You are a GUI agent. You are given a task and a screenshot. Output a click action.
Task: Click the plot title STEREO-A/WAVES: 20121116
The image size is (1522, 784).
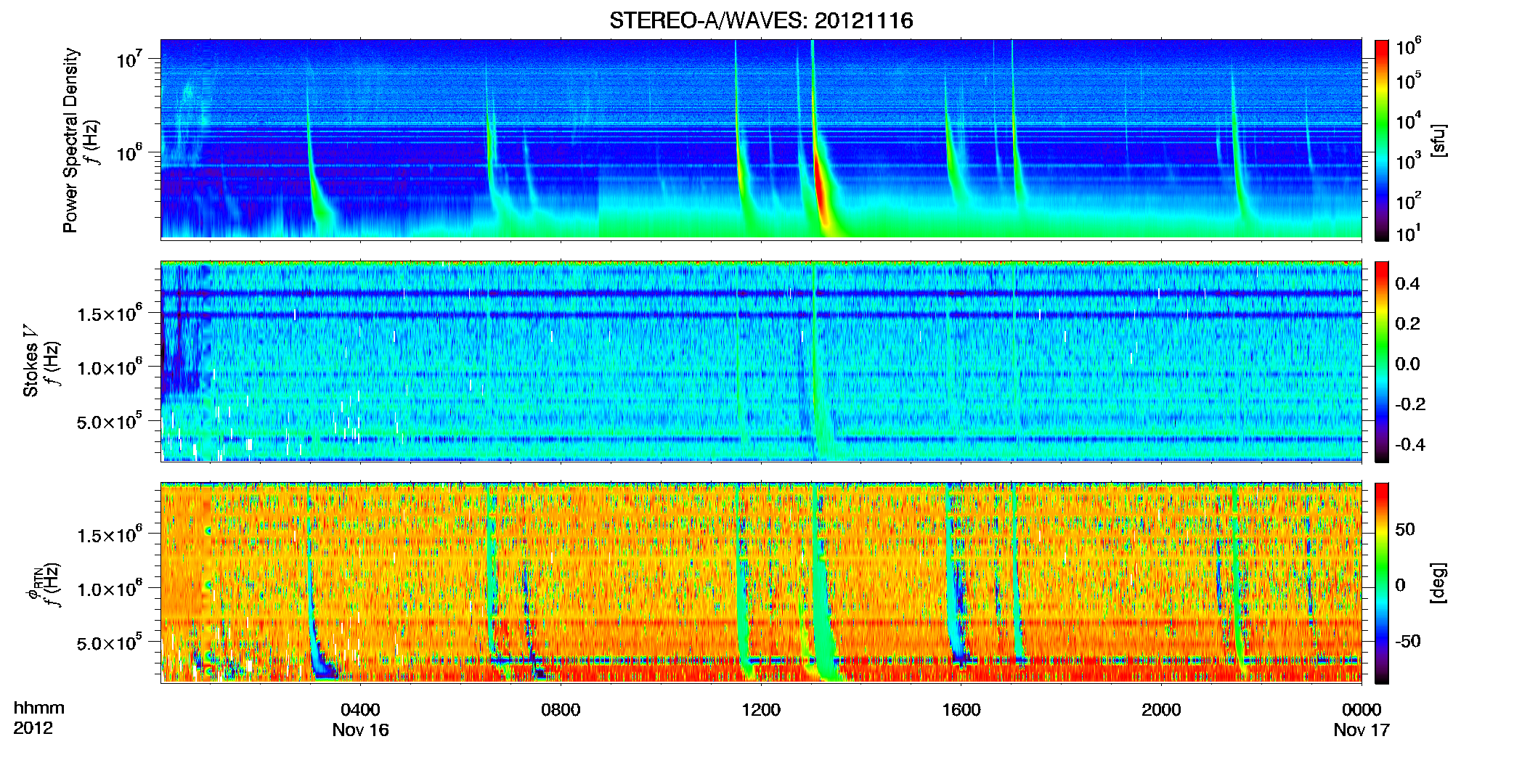tap(761, 20)
